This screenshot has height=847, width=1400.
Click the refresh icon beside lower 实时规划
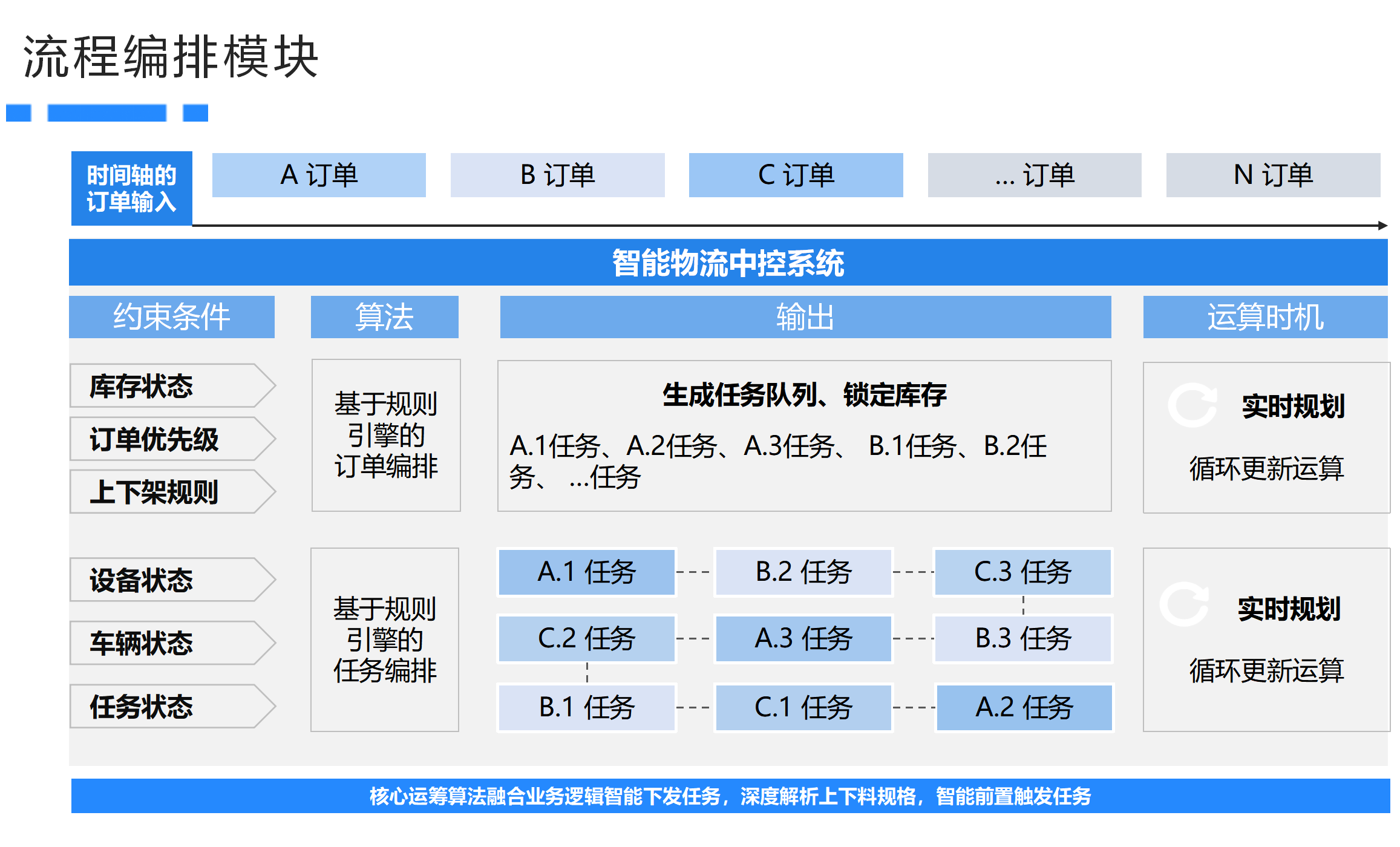1184,604
